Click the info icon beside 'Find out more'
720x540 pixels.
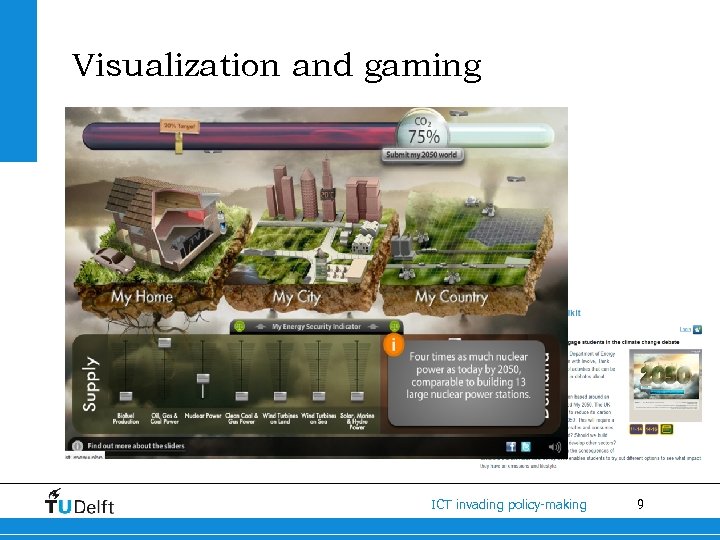coord(77,445)
